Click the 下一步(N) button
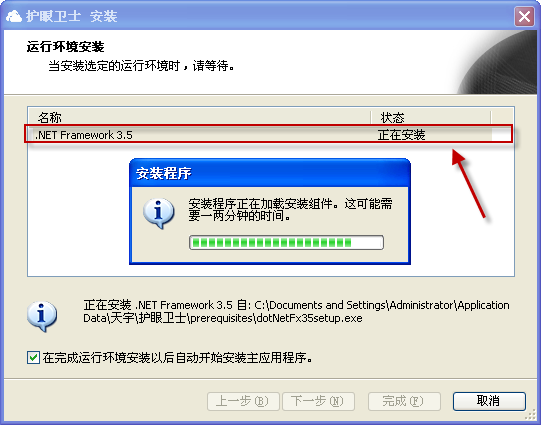 318,401
